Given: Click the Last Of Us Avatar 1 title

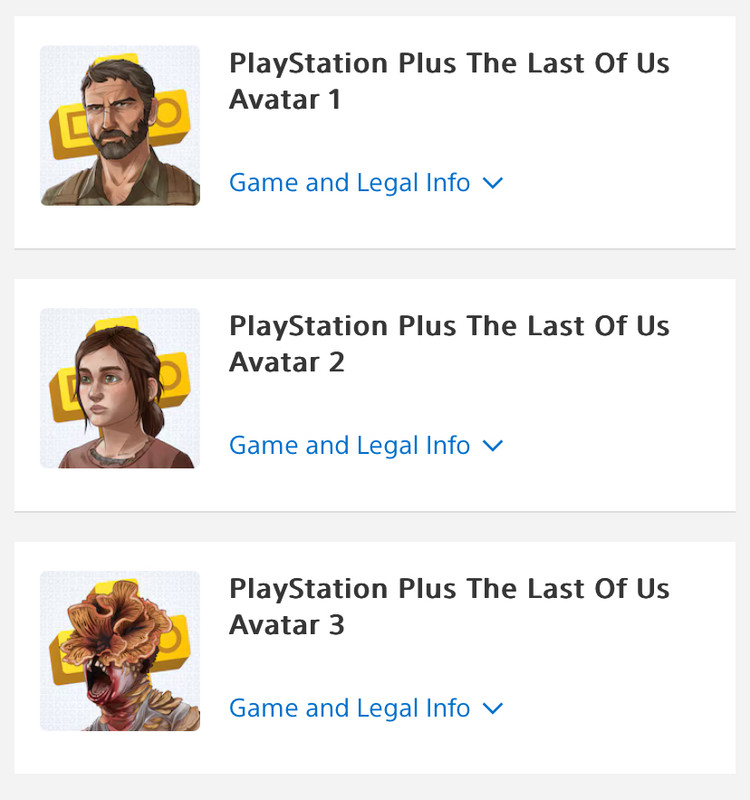Looking at the screenshot, I should coord(449,81).
